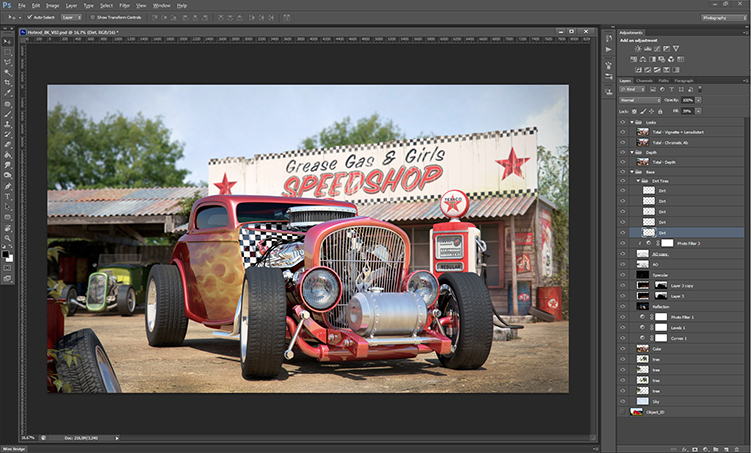This screenshot has height=453, width=751.
Task: Add a Photo Filter adjustment icon
Action: (662, 59)
